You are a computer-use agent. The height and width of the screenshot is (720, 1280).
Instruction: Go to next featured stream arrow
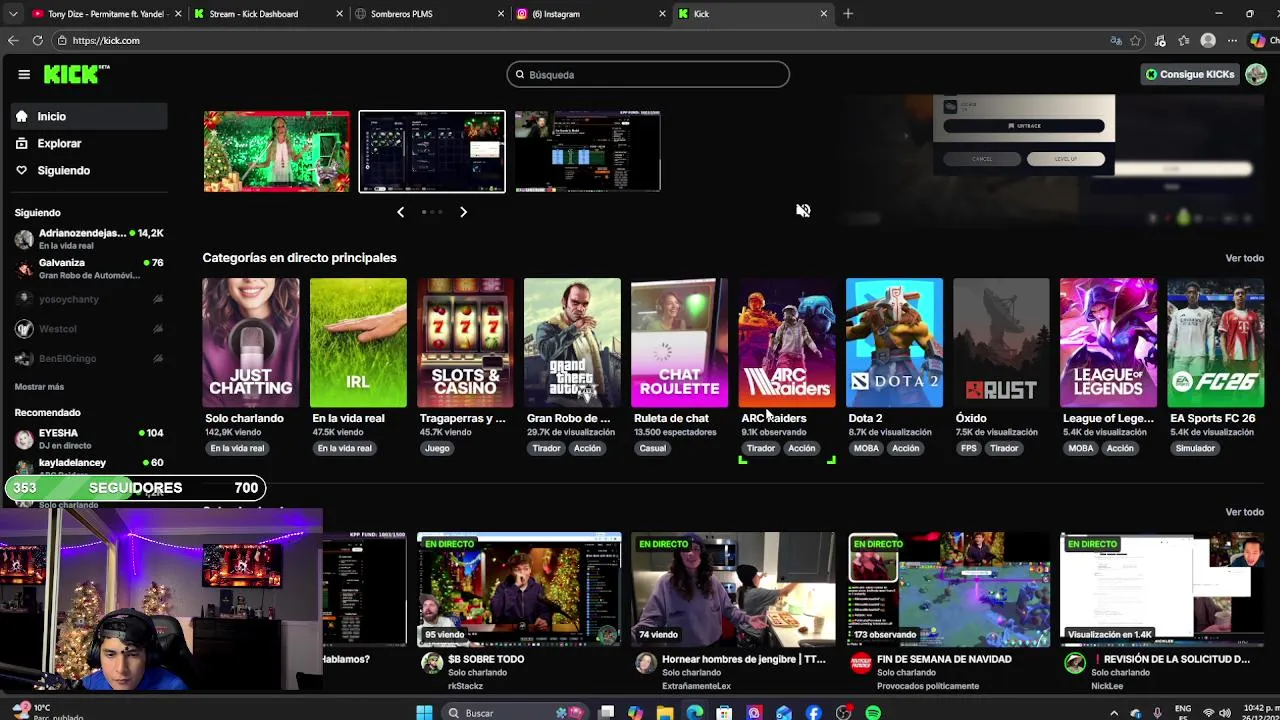(x=463, y=212)
